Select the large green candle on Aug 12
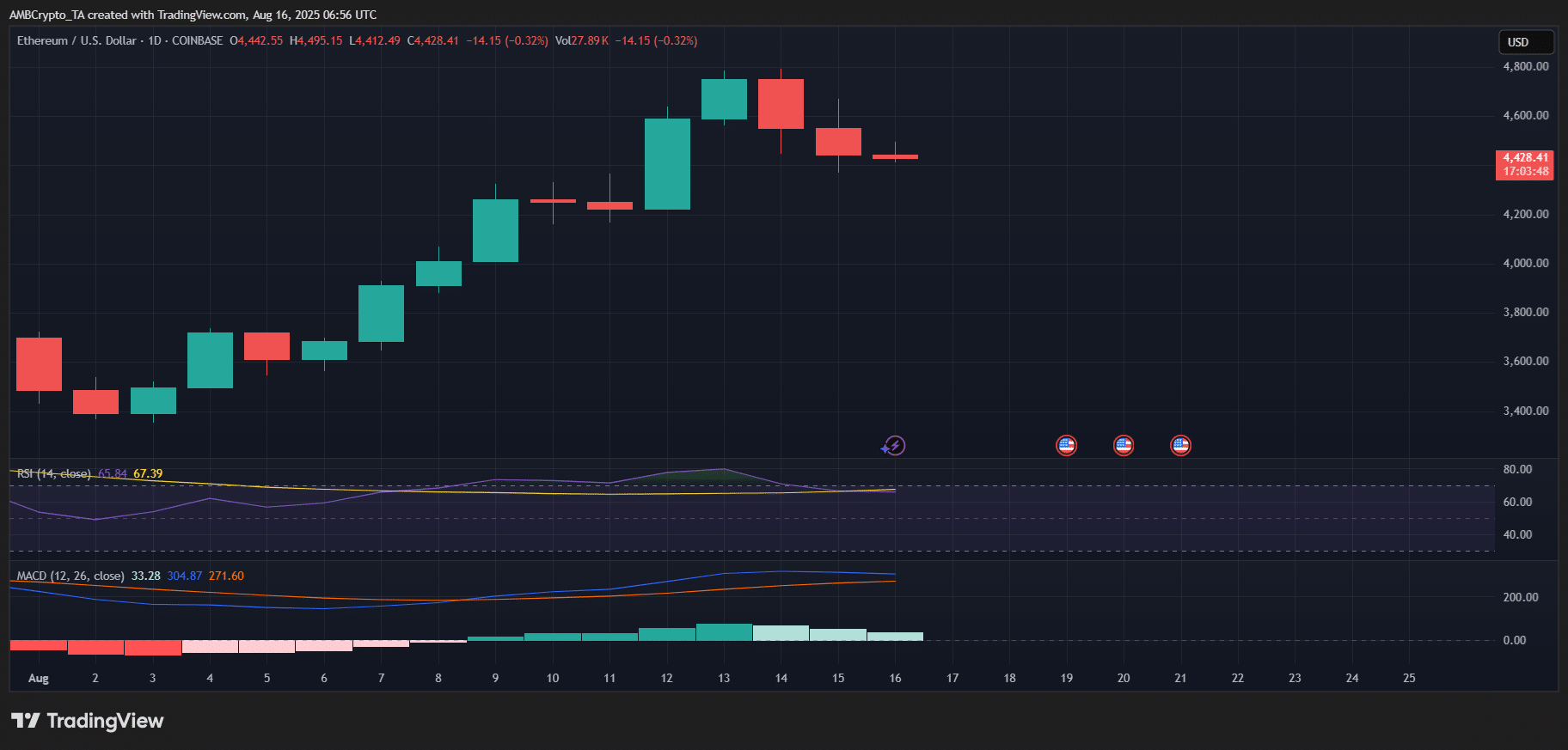1568x750 pixels. [x=667, y=163]
